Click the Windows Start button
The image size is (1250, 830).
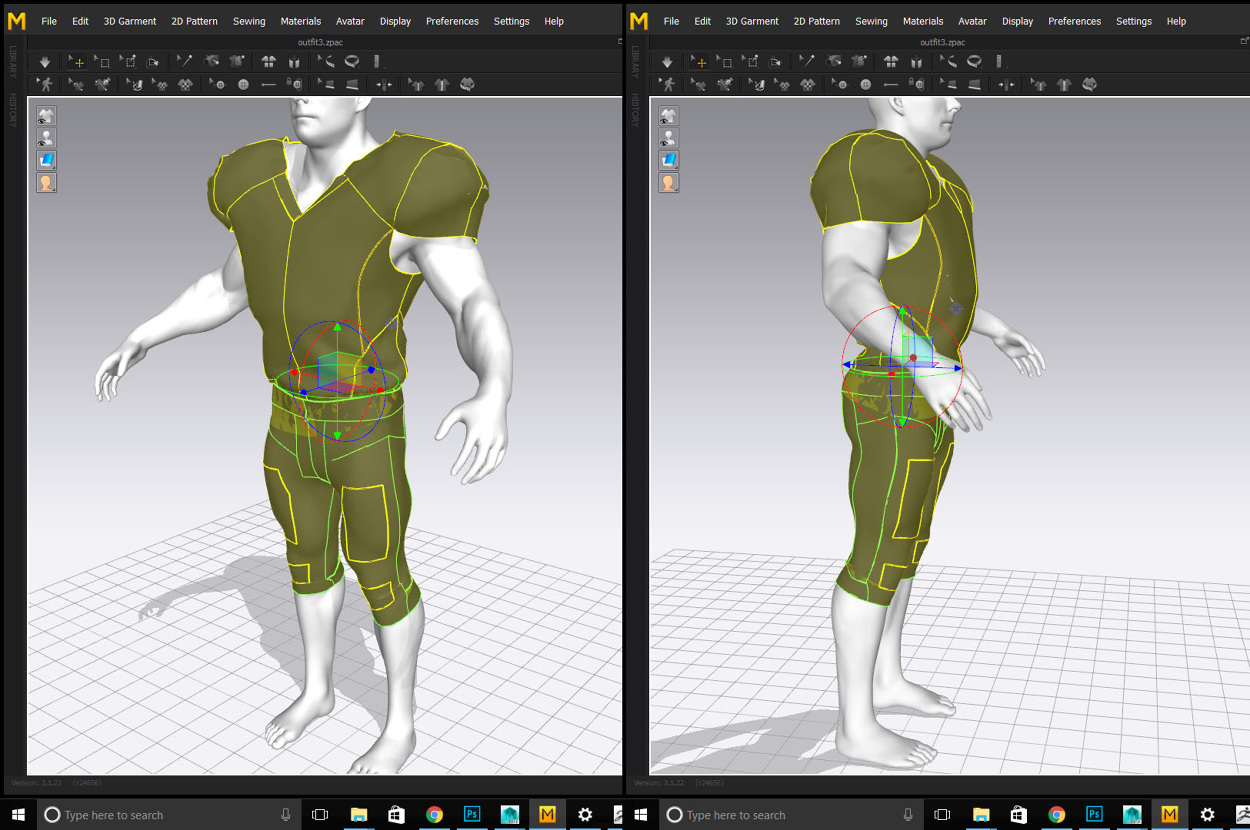click(18, 814)
